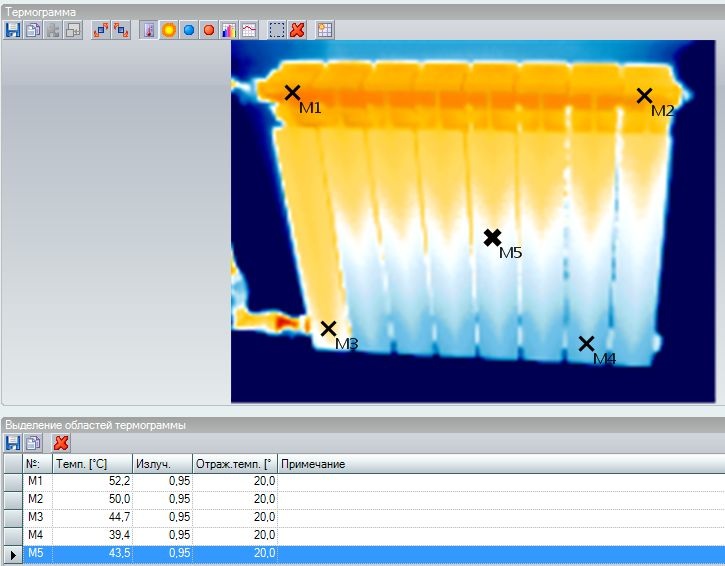Open the color histogram tool

click(228, 30)
